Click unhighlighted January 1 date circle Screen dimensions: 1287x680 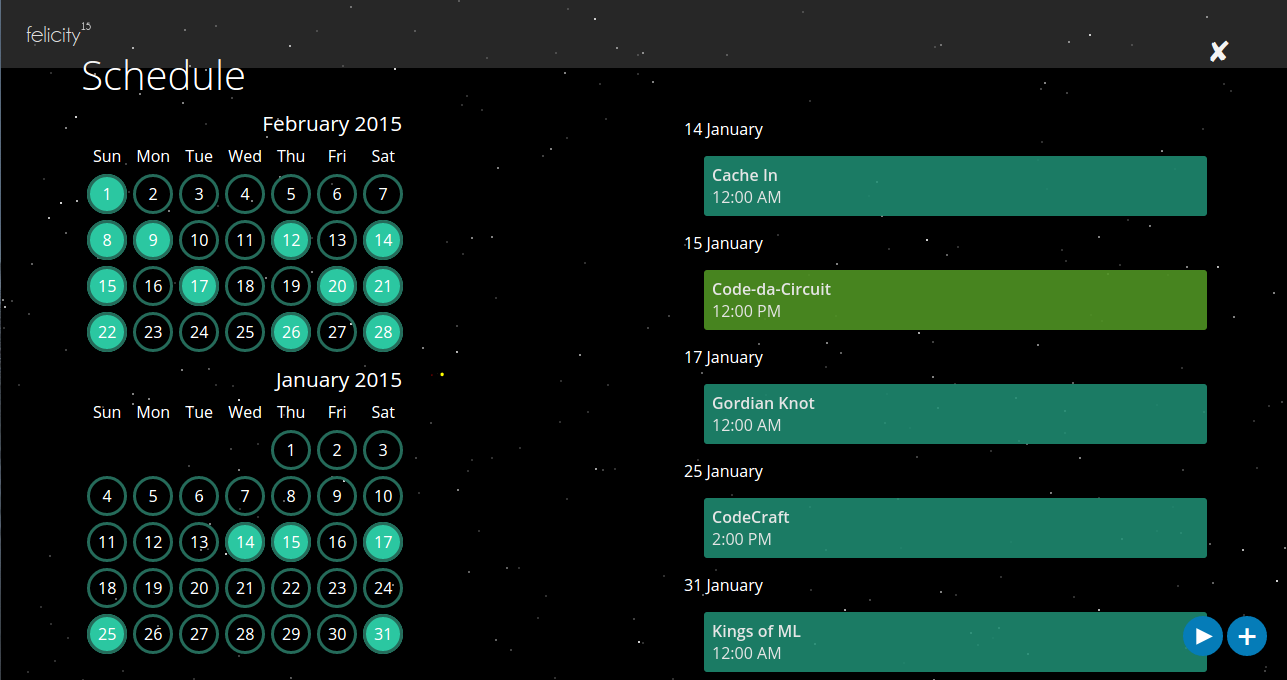(291, 450)
